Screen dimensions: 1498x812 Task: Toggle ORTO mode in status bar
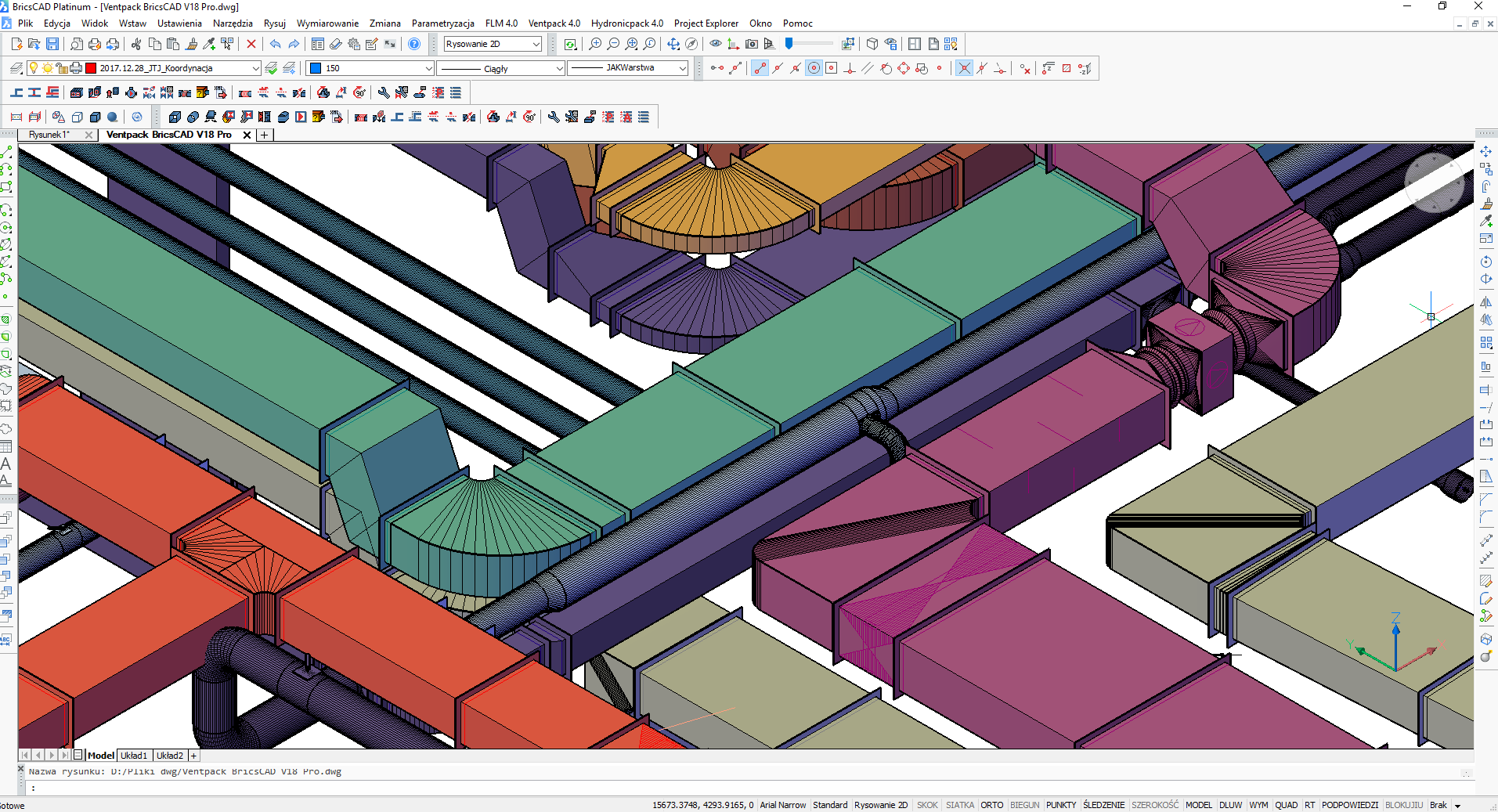point(991,805)
